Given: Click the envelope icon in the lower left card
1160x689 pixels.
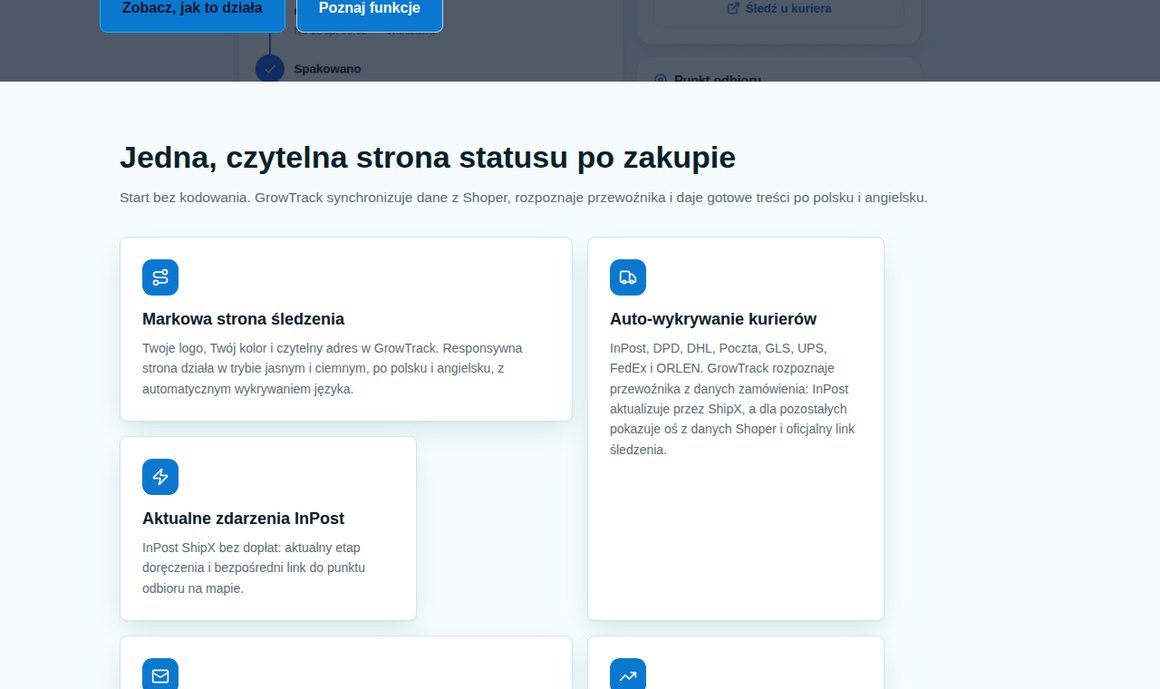Looking at the screenshot, I should coord(161,674).
